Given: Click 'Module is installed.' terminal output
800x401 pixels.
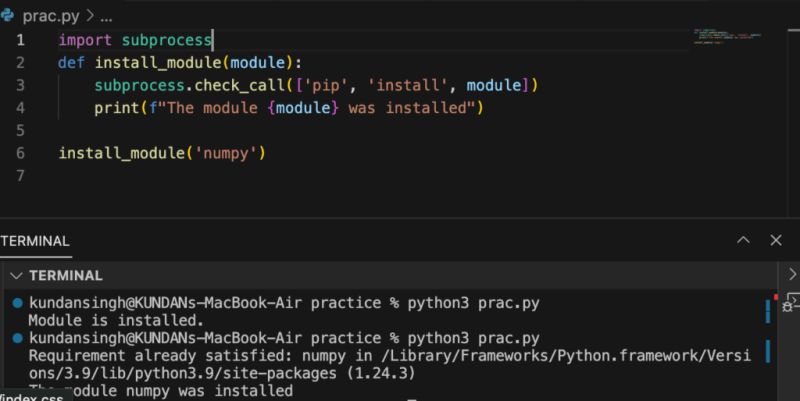Looking at the screenshot, I should click(116, 320).
